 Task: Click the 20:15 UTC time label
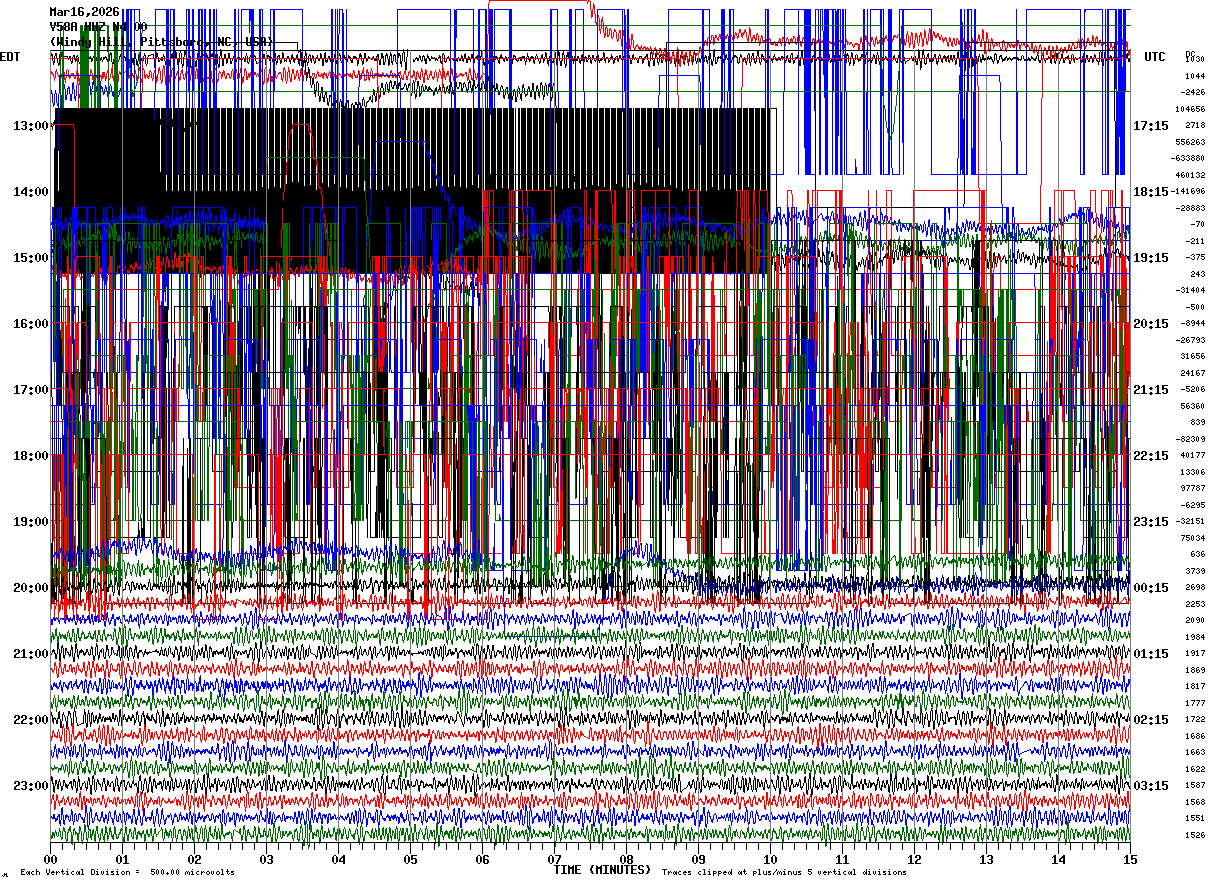point(1151,323)
